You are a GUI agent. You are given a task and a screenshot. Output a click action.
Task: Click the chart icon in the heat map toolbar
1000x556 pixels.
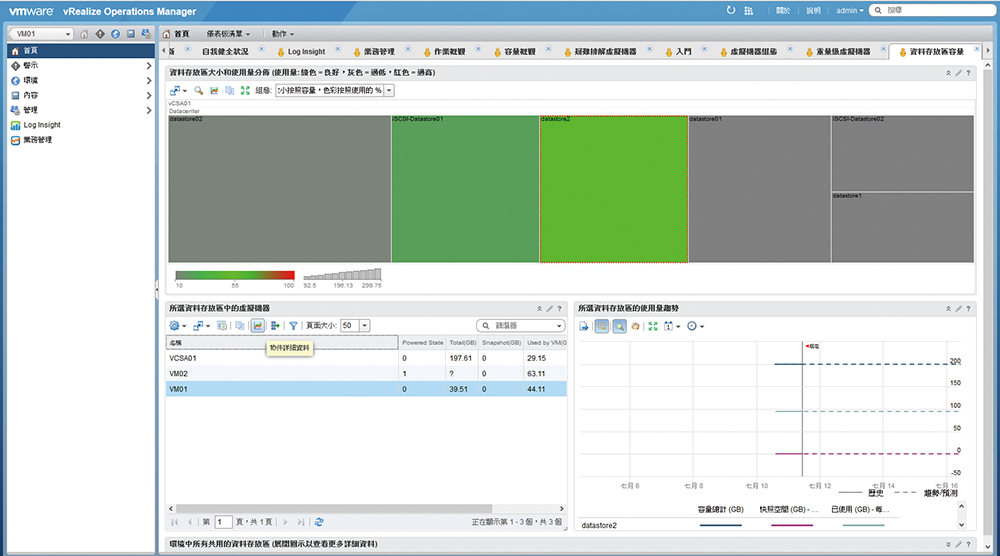click(x=214, y=91)
